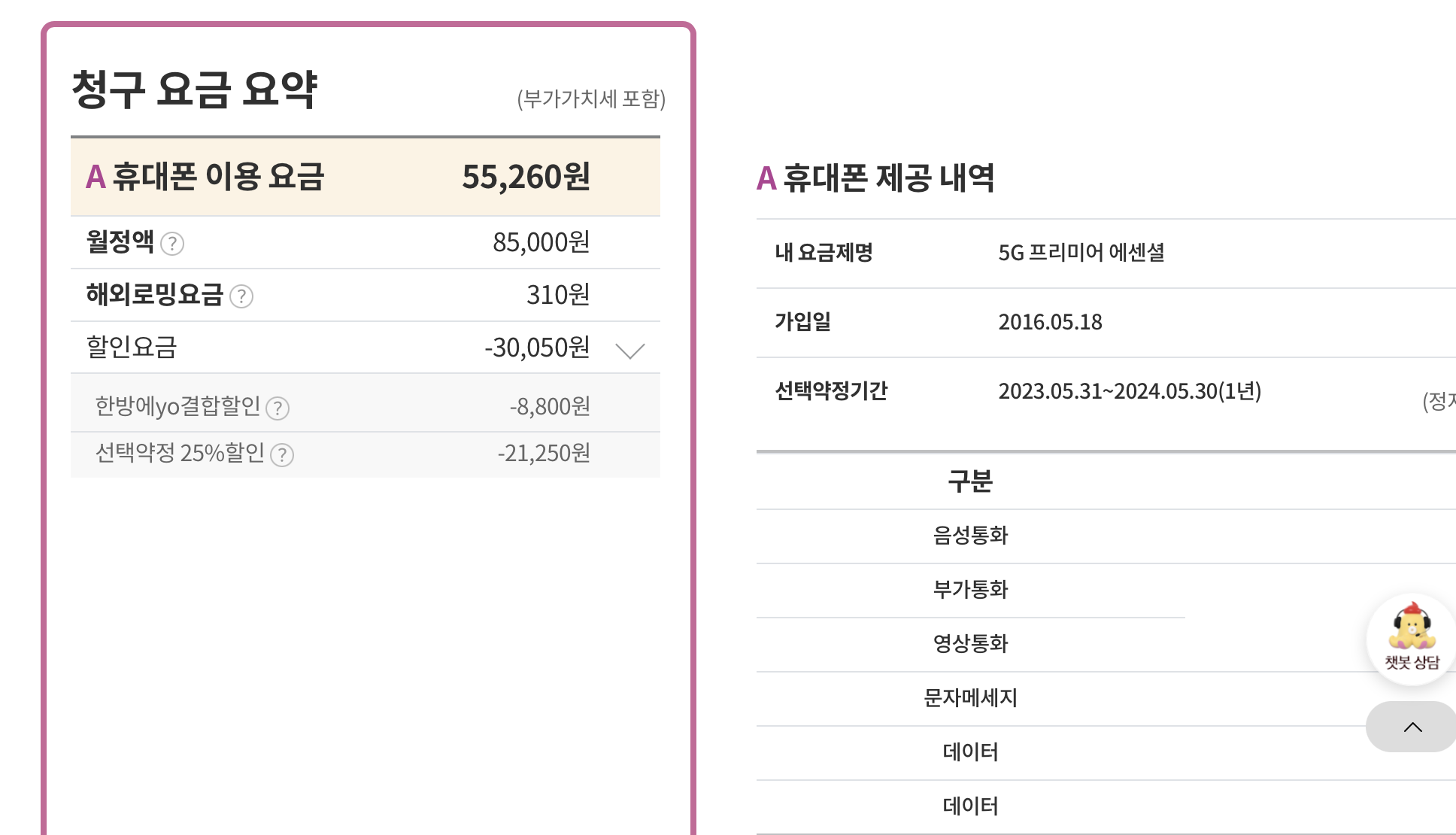Click the 청구 요금 요약 title
Viewport: 1456px width, 835px height.
(x=195, y=90)
